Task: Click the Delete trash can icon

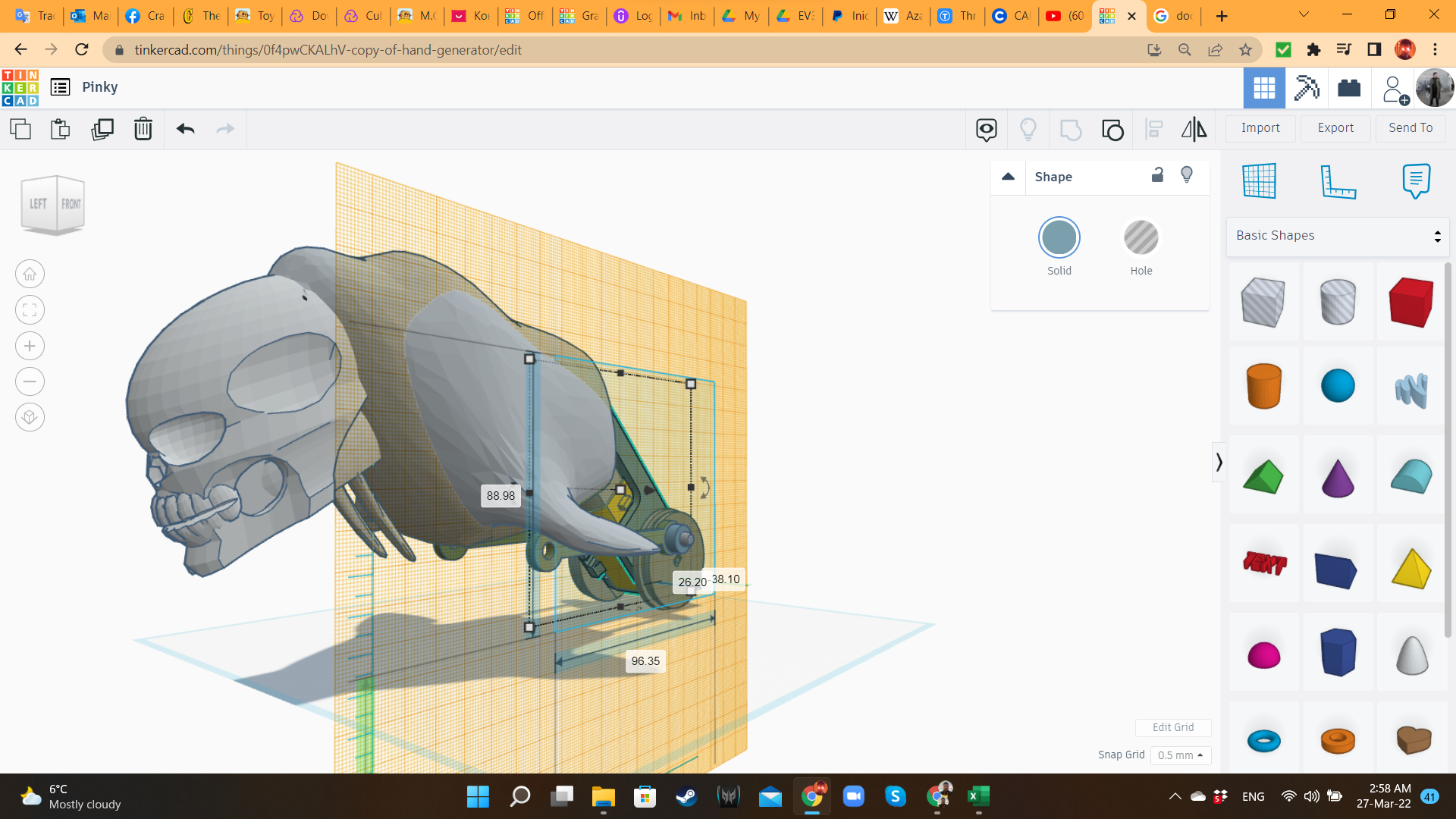Action: (143, 129)
